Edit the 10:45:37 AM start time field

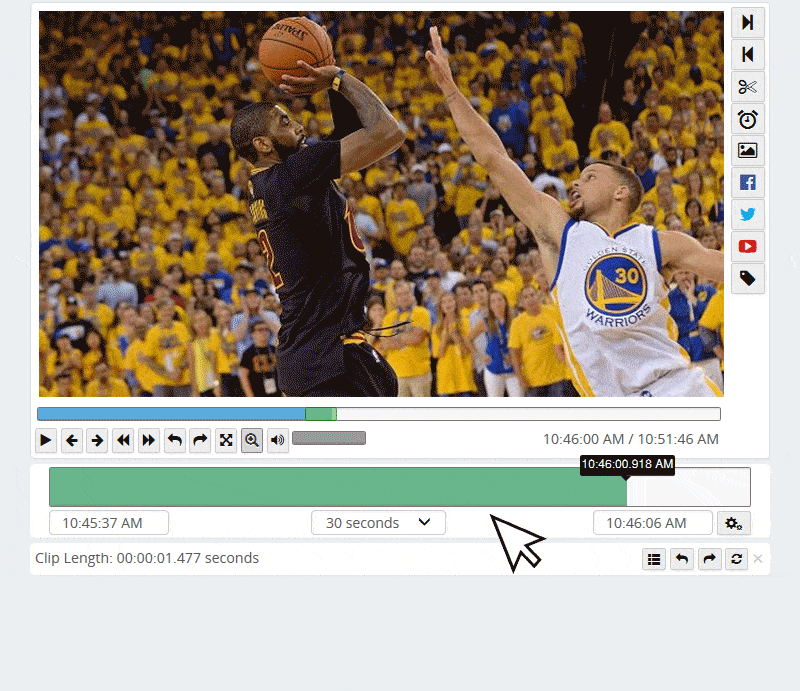click(109, 523)
